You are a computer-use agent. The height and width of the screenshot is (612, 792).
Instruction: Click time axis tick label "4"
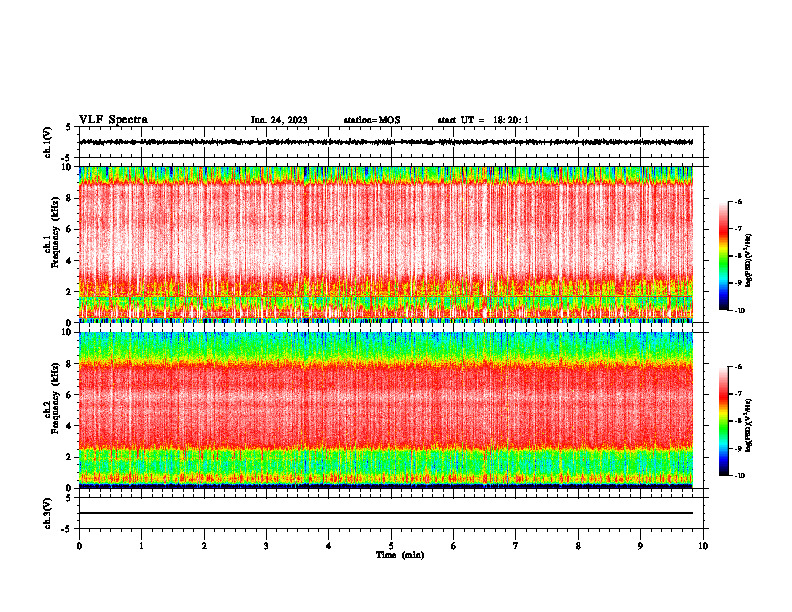329,546
